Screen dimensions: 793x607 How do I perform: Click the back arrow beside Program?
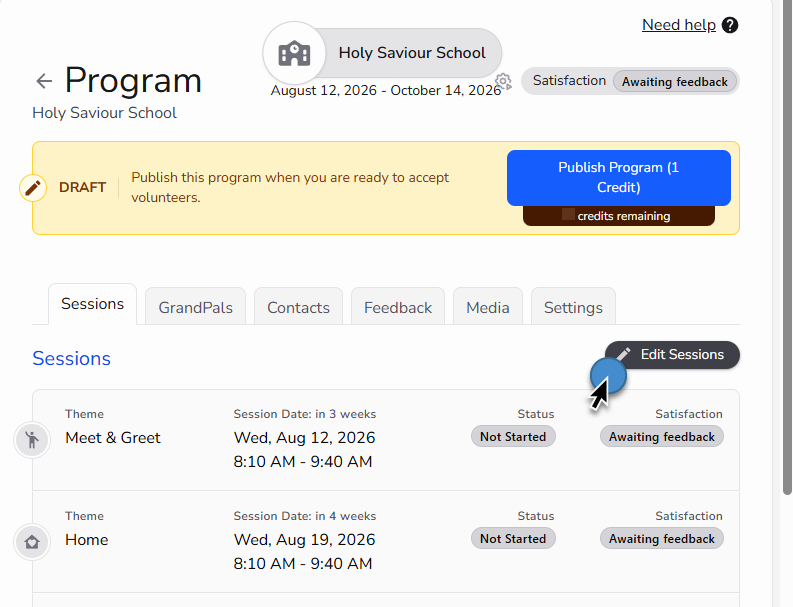tap(45, 81)
